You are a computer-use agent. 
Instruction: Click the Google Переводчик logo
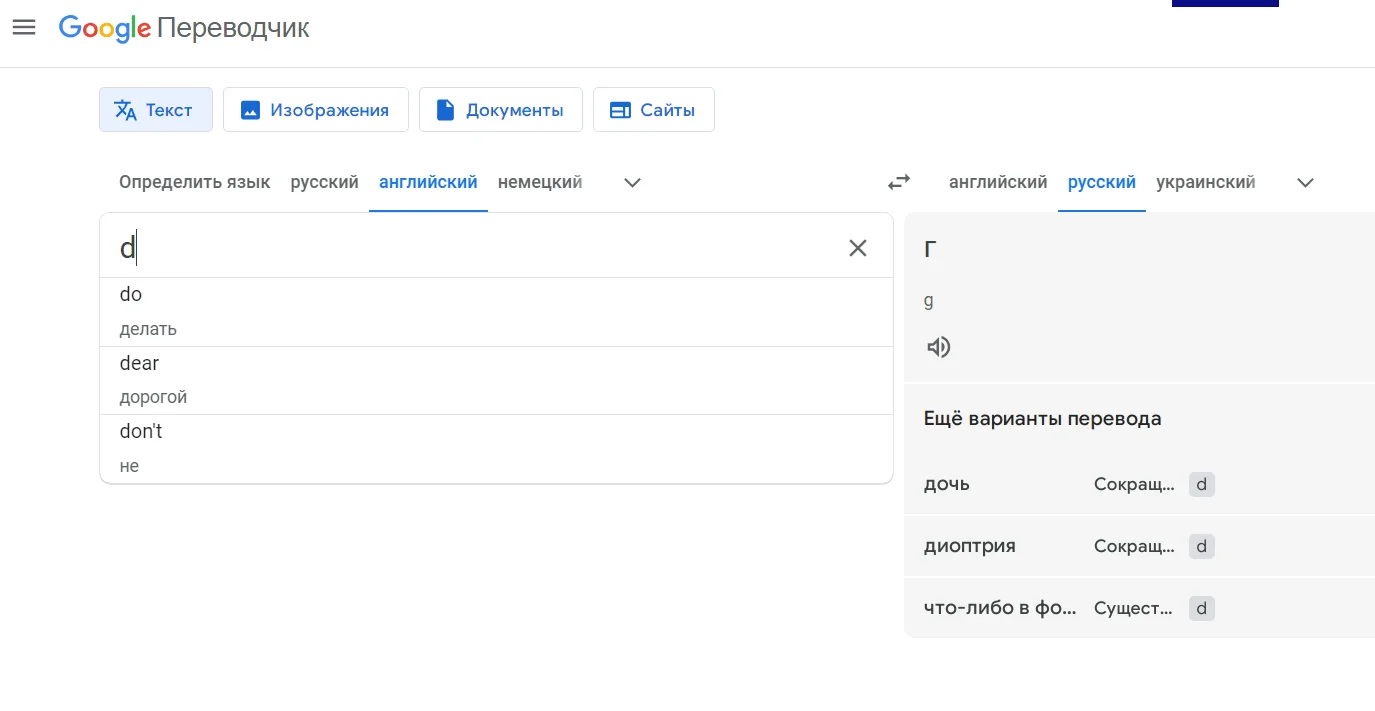(x=184, y=28)
